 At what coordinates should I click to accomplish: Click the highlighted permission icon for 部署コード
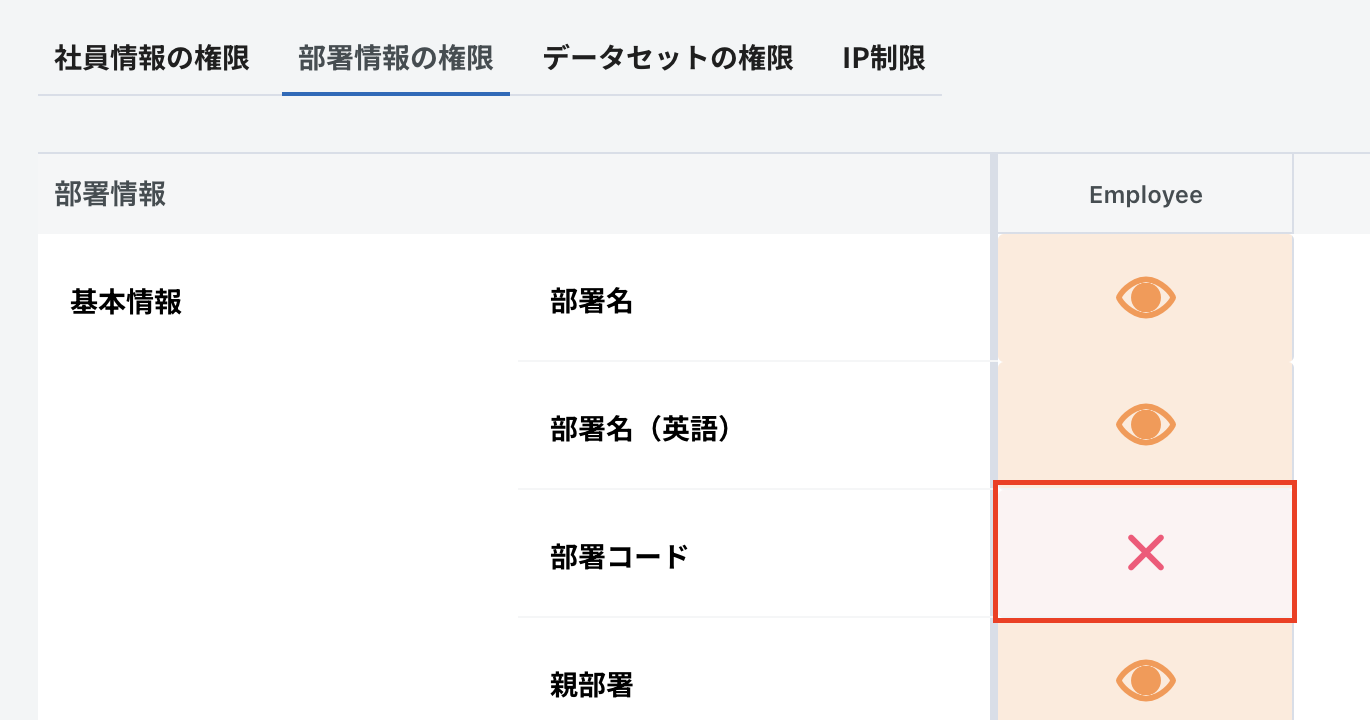coord(1145,551)
